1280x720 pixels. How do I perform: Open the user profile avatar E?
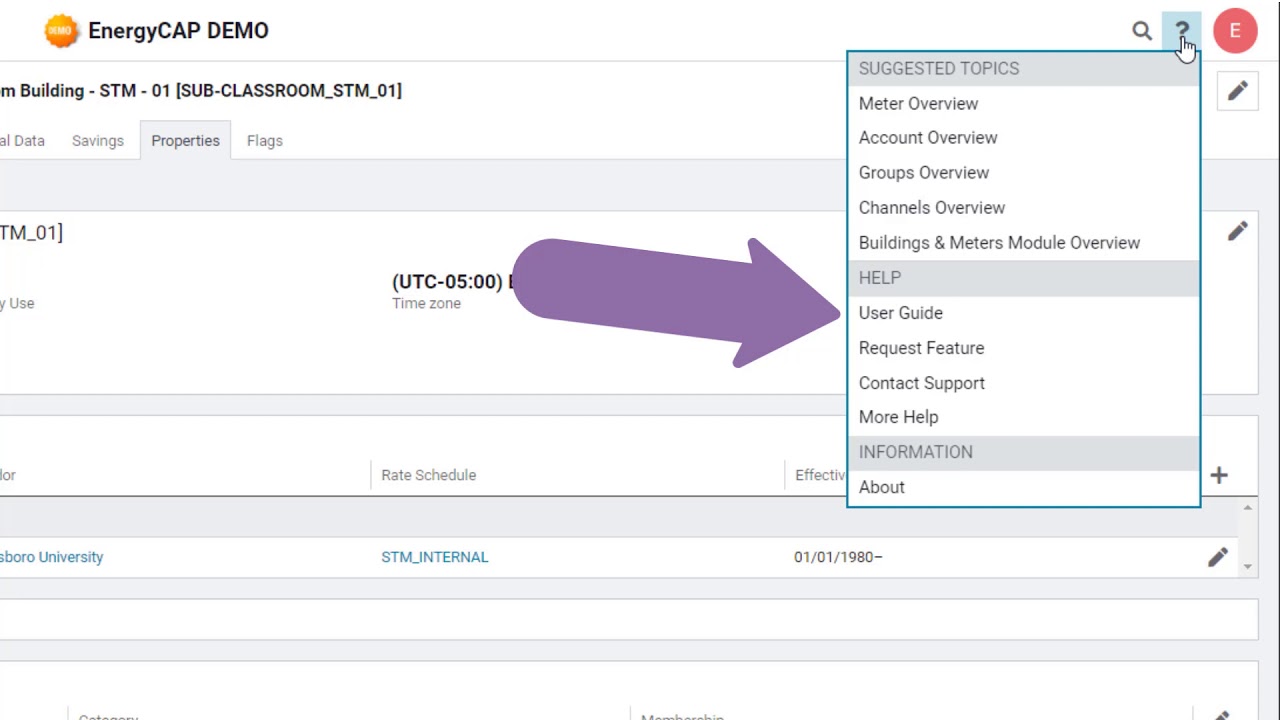tap(1235, 31)
